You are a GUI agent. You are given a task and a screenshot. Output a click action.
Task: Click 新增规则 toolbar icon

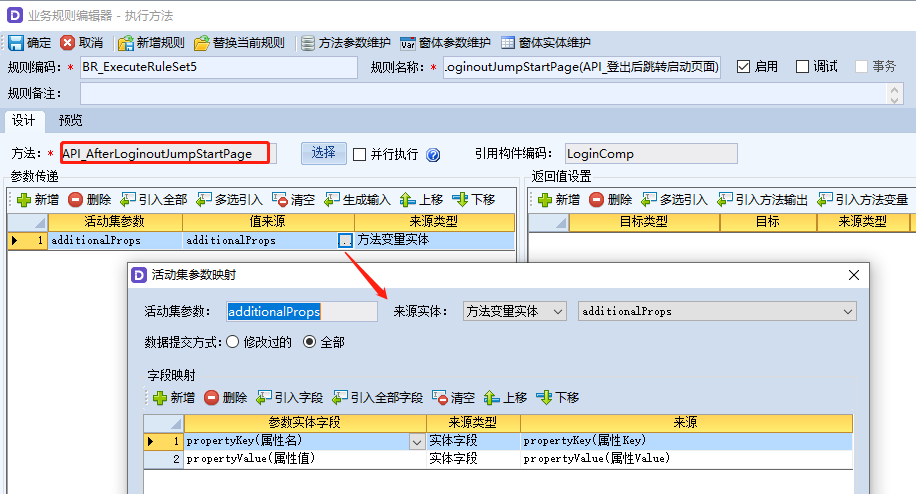(x=125, y=43)
